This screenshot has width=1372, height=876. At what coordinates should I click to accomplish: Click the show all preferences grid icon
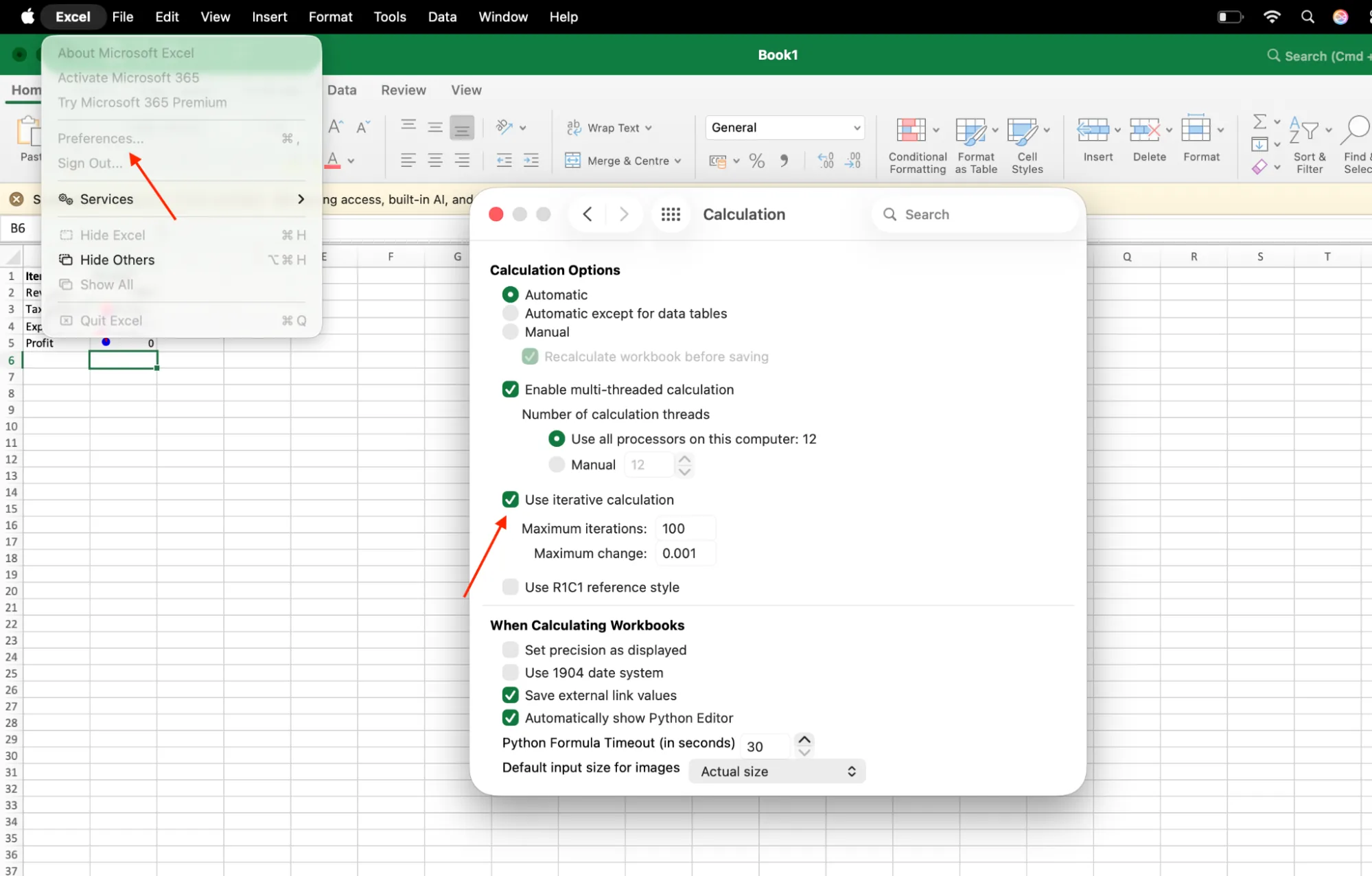click(671, 214)
